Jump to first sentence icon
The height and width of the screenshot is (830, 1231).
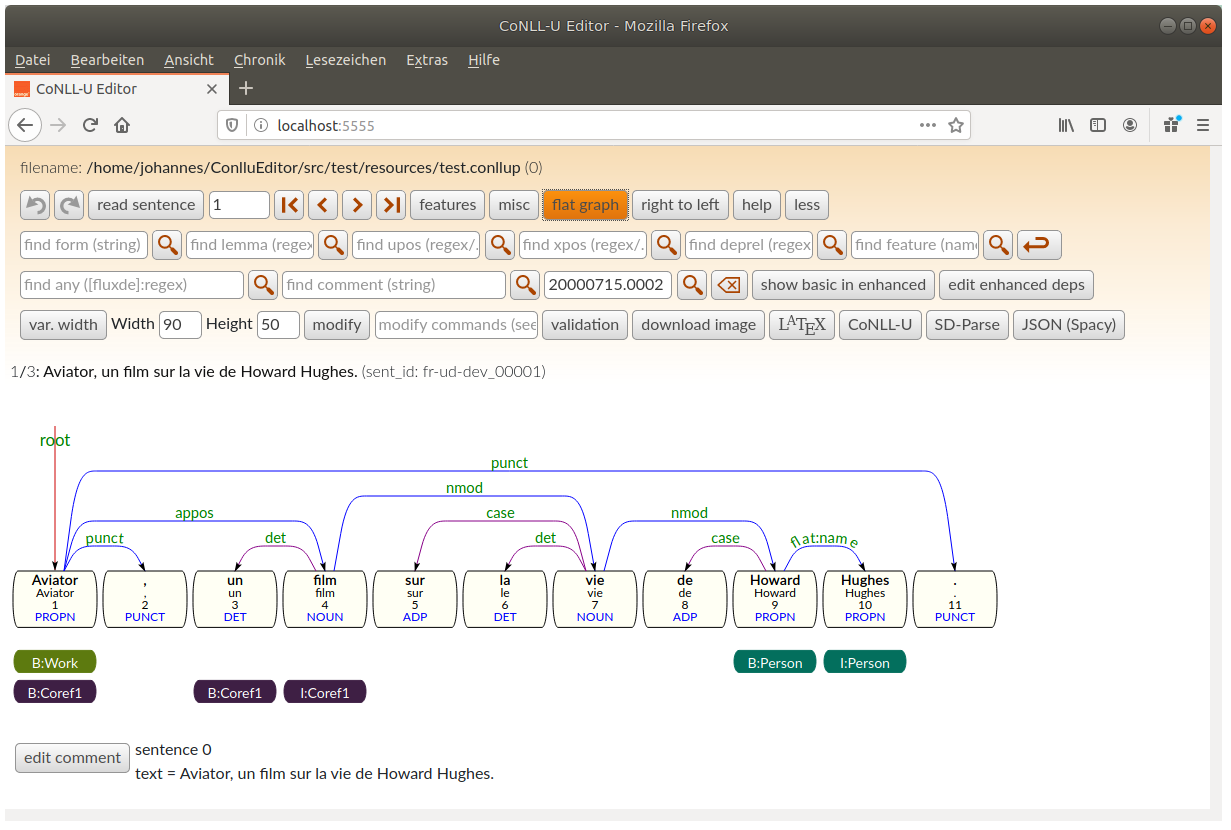point(289,205)
